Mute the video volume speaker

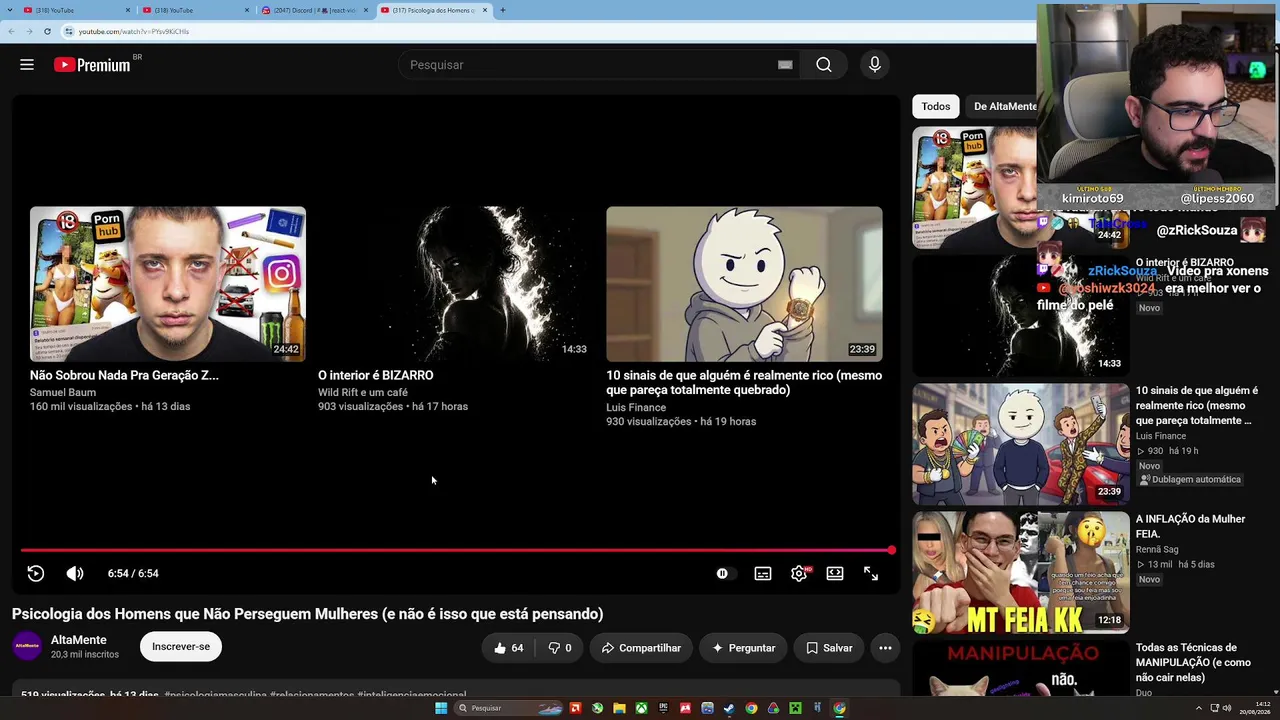coord(75,573)
